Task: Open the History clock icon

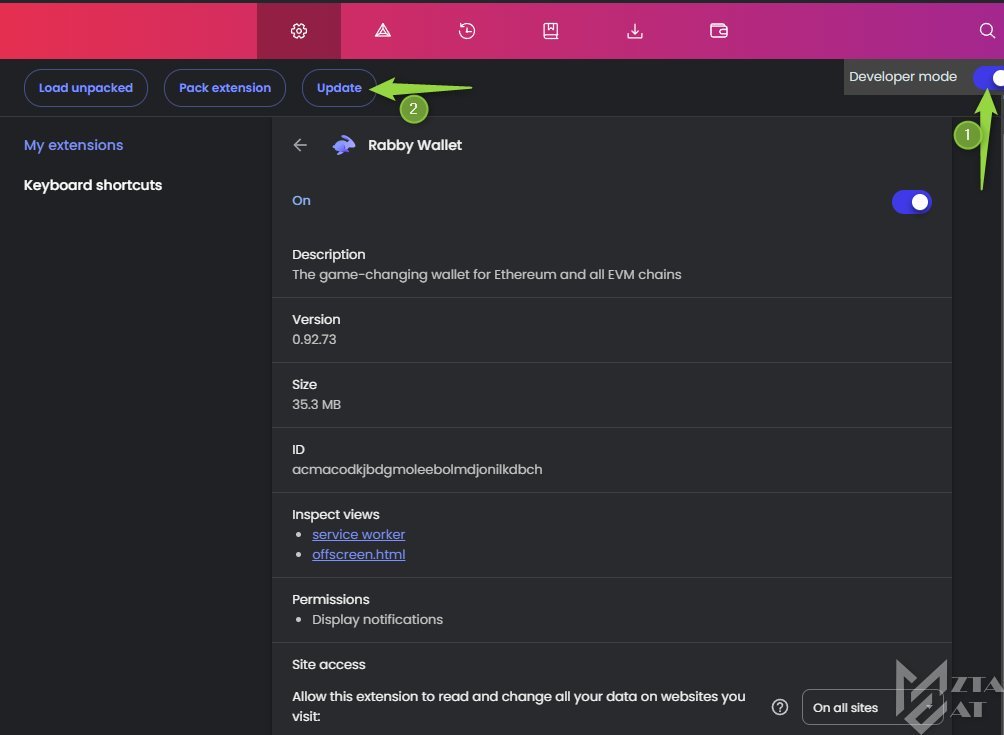Action: pos(467,31)
